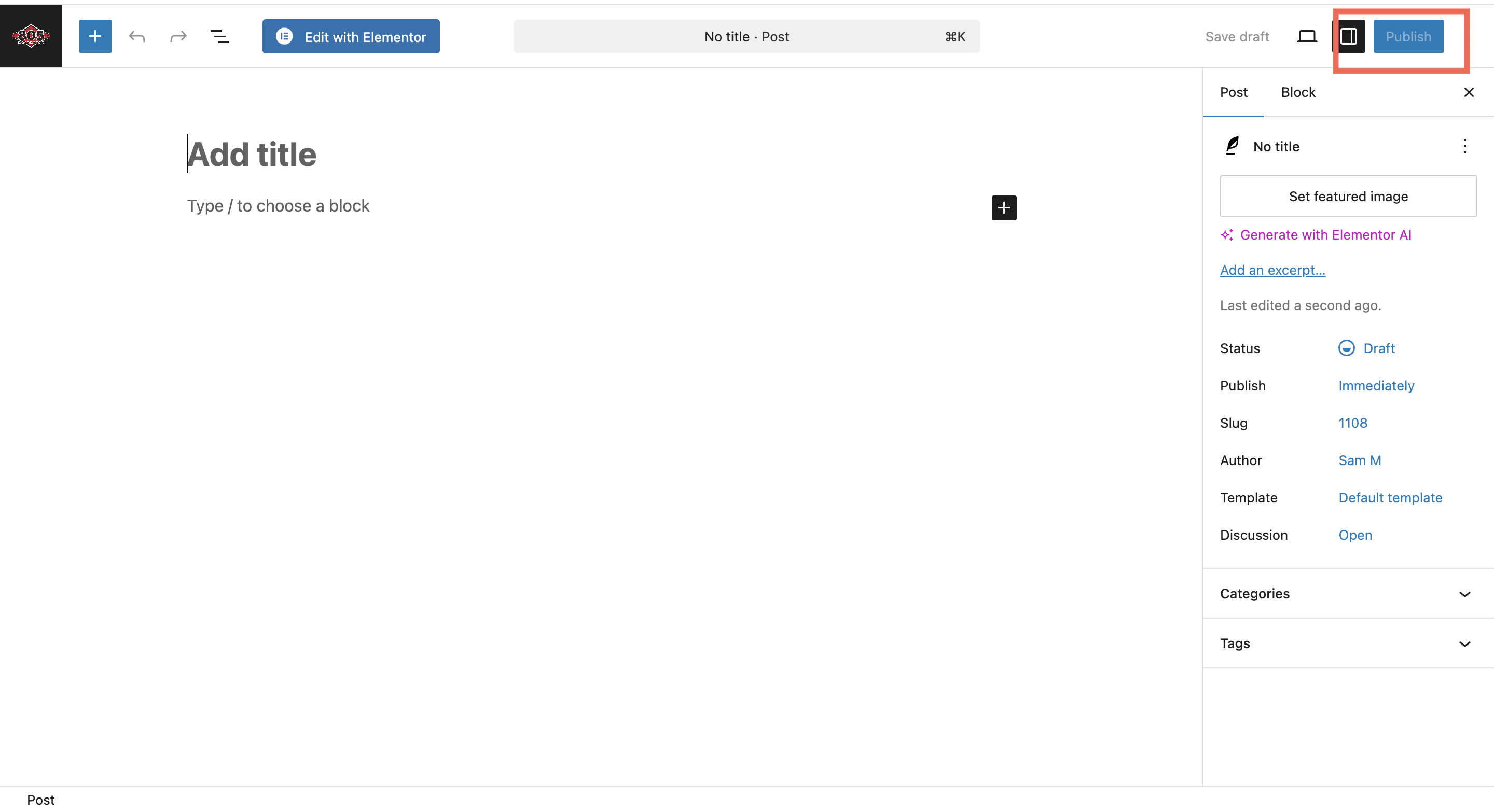The height and width of the screenshot is (812, 1494).
Task: Click the Redo arrow icon
Action: 178,36
